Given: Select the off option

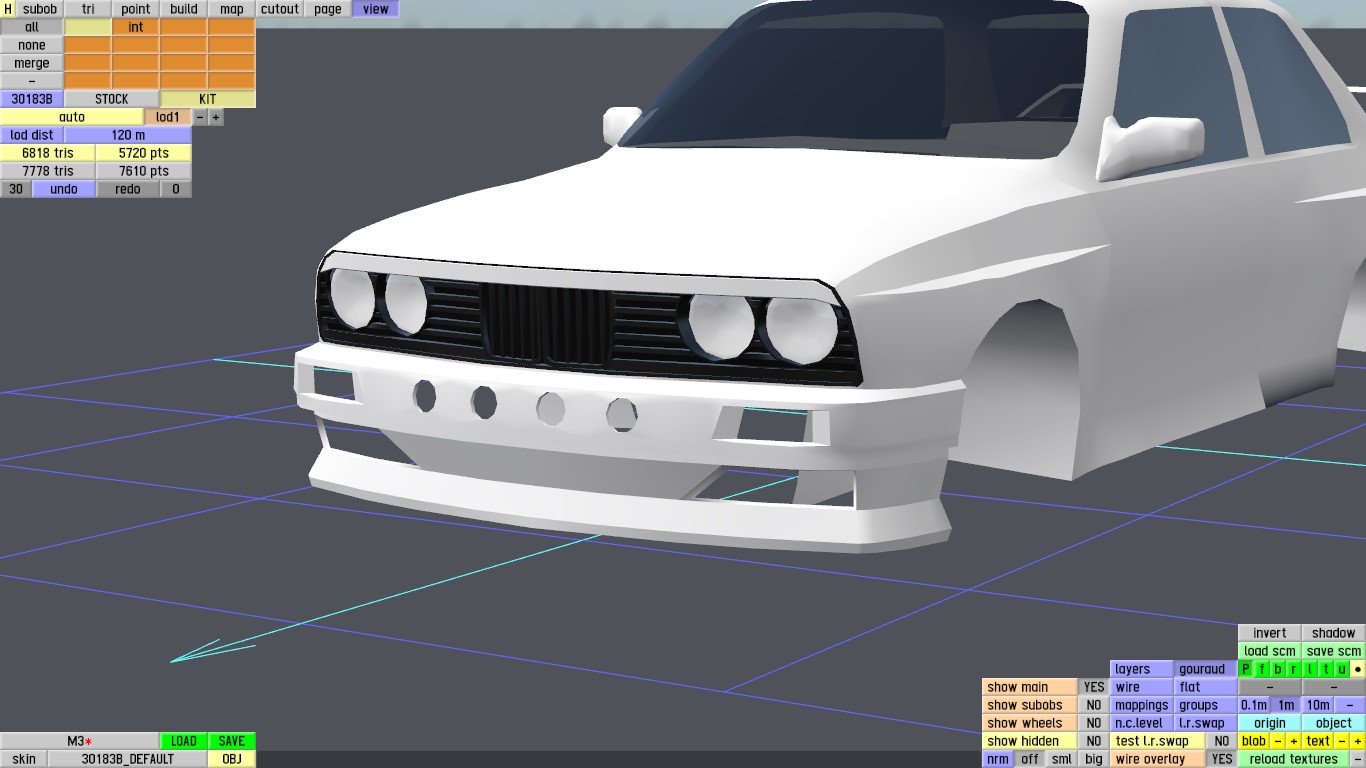Looking at the screenshot, I should point(1030,759).
